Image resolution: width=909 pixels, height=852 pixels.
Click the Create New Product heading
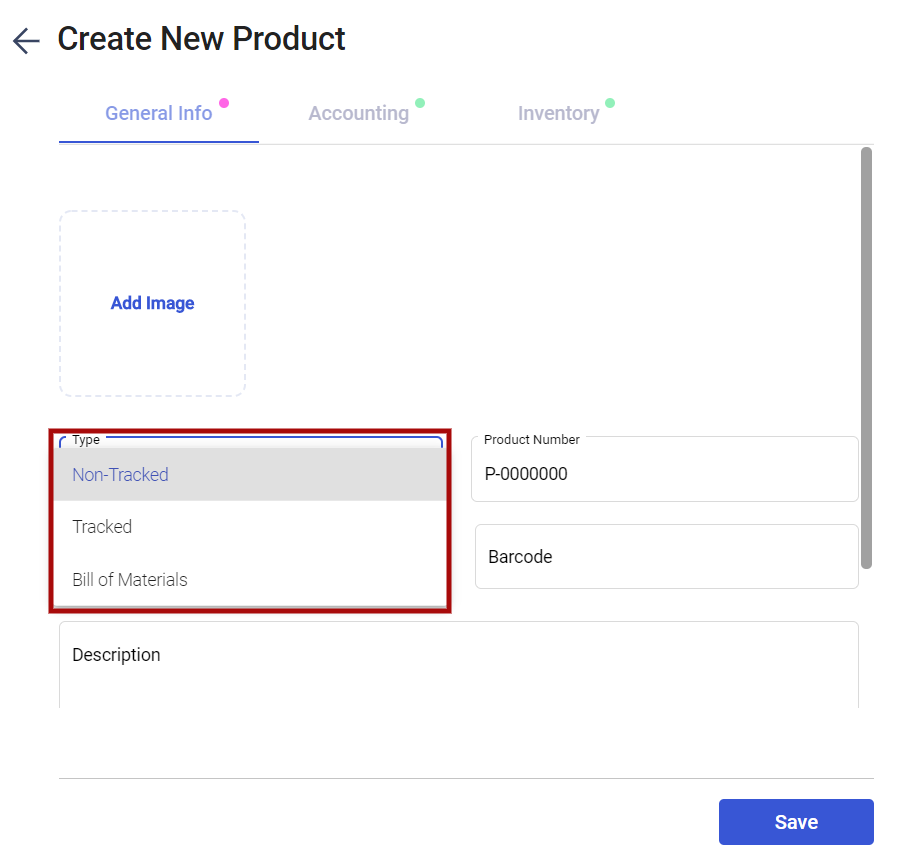click(201, 39)
